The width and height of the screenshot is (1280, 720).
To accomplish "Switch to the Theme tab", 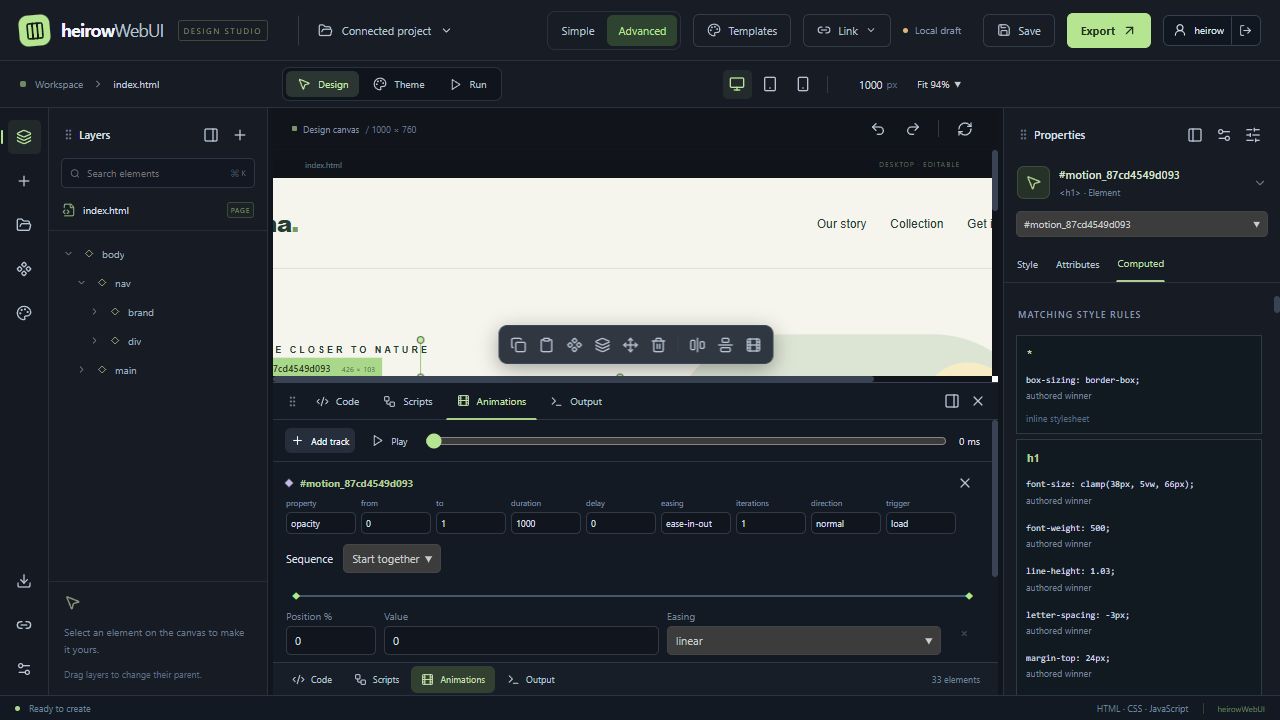I will (x=399, y=85).
